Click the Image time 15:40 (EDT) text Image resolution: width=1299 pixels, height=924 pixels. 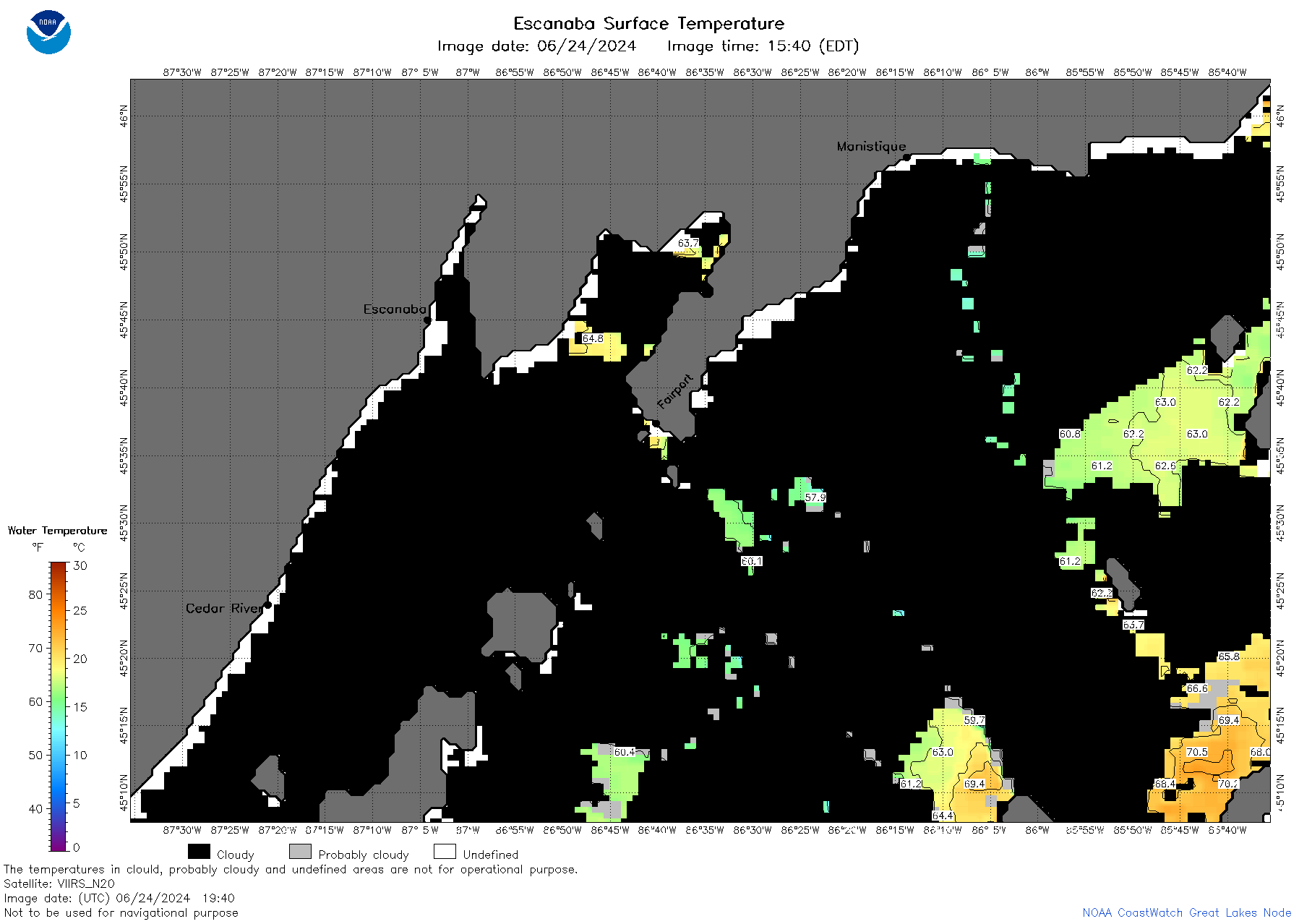[763, 46]
